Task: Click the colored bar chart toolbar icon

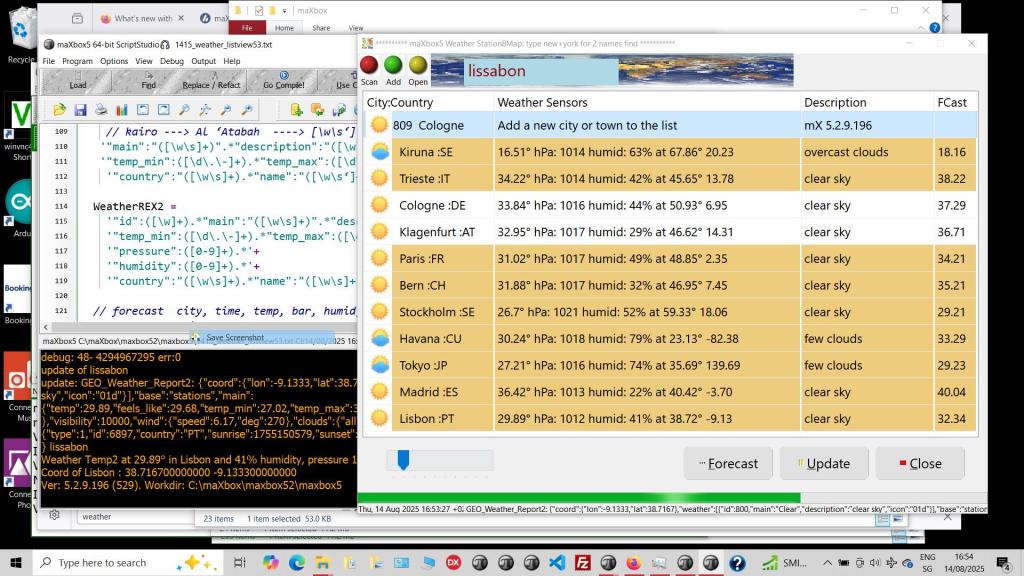Action: pyautogui.click(x=122, y=110)
